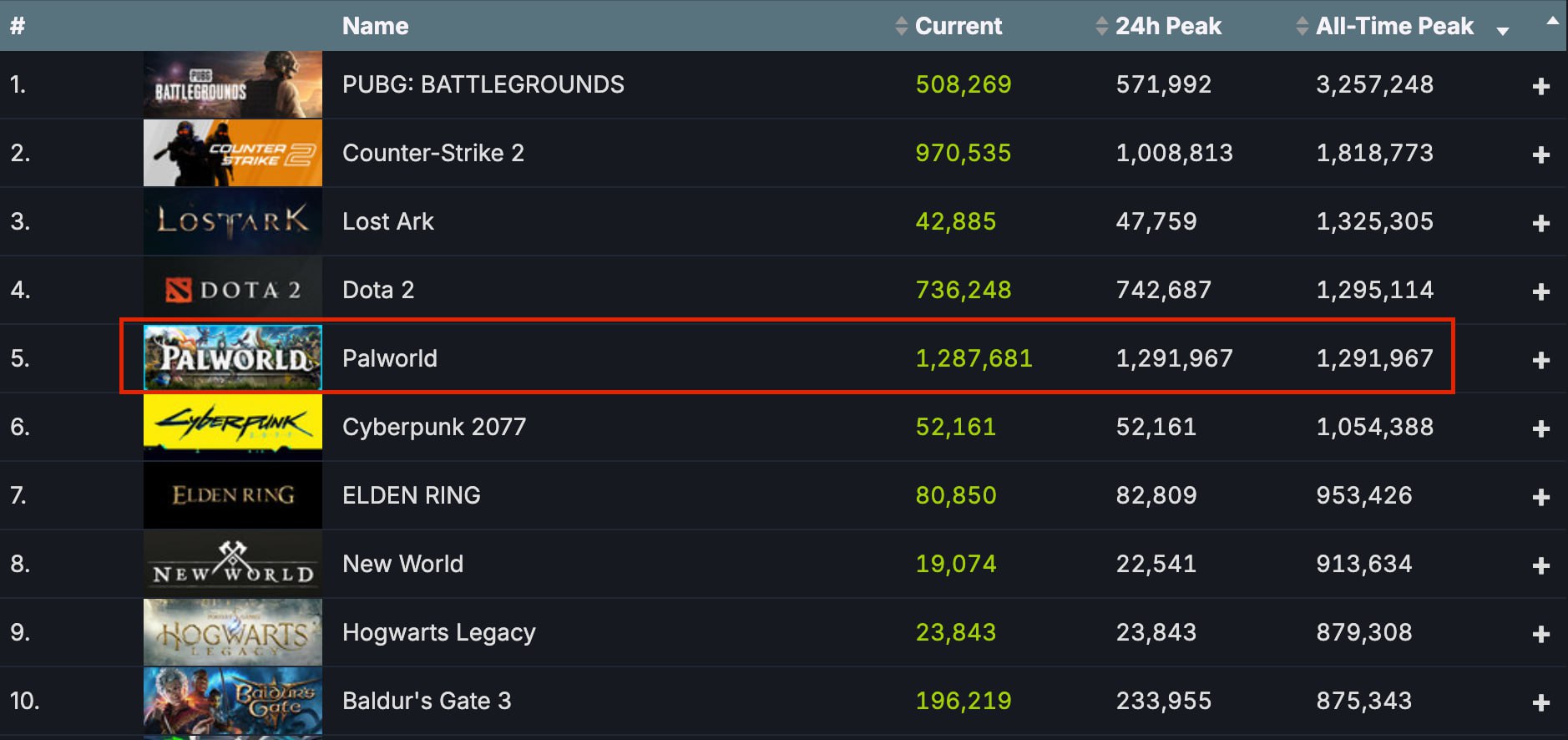
Task: Click the New World logo thumbnail
Action: point(232,564)
